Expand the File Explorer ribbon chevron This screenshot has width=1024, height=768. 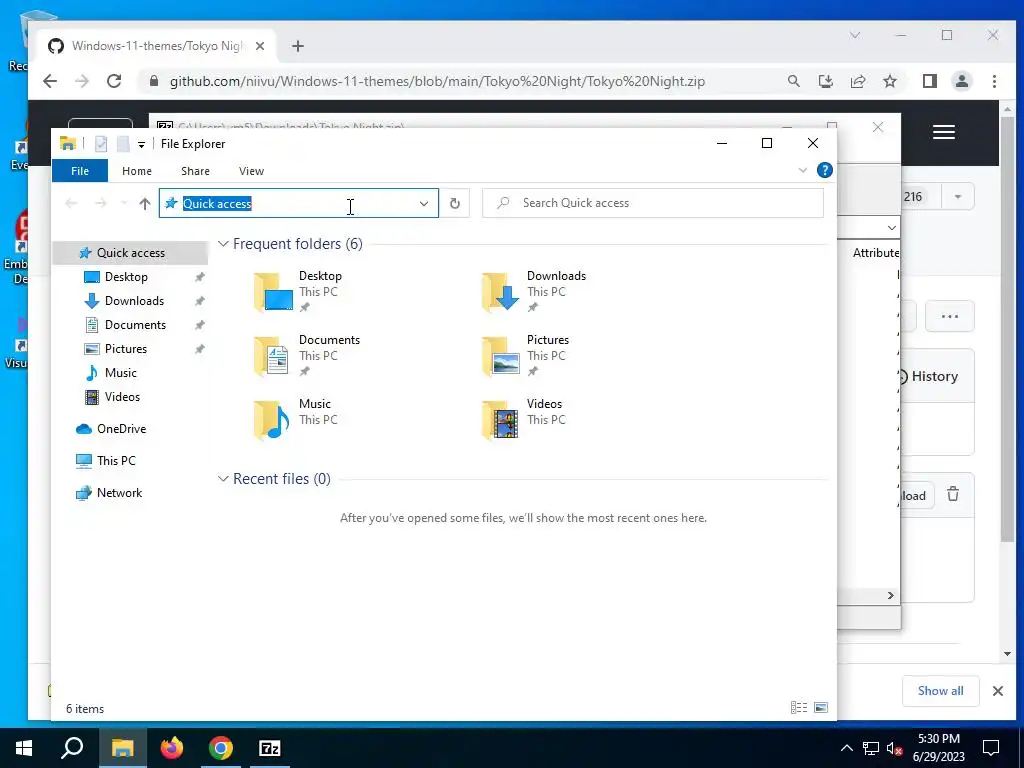(803, 170)
